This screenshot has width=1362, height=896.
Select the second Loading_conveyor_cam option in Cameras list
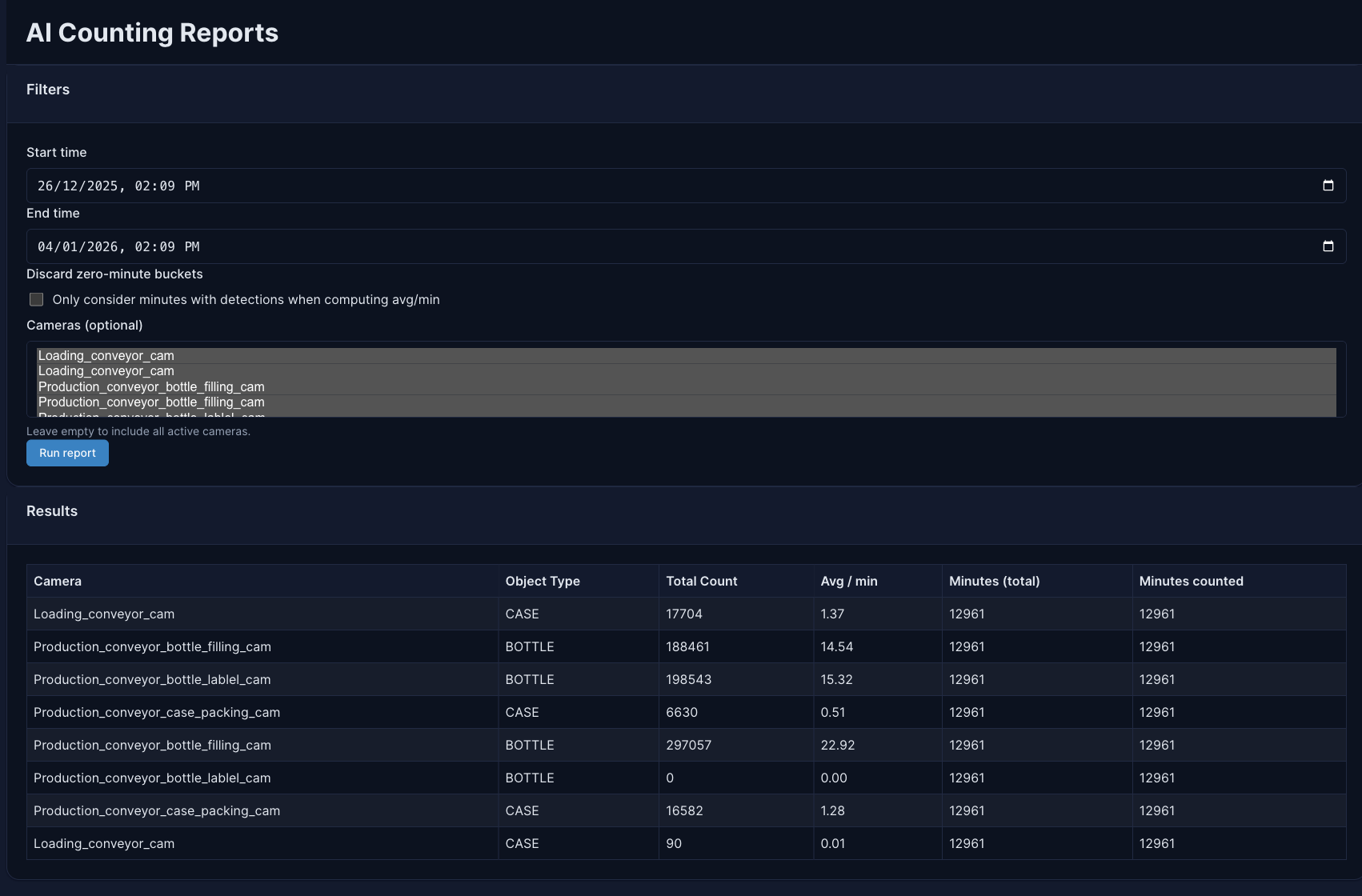tap(106, 371)
